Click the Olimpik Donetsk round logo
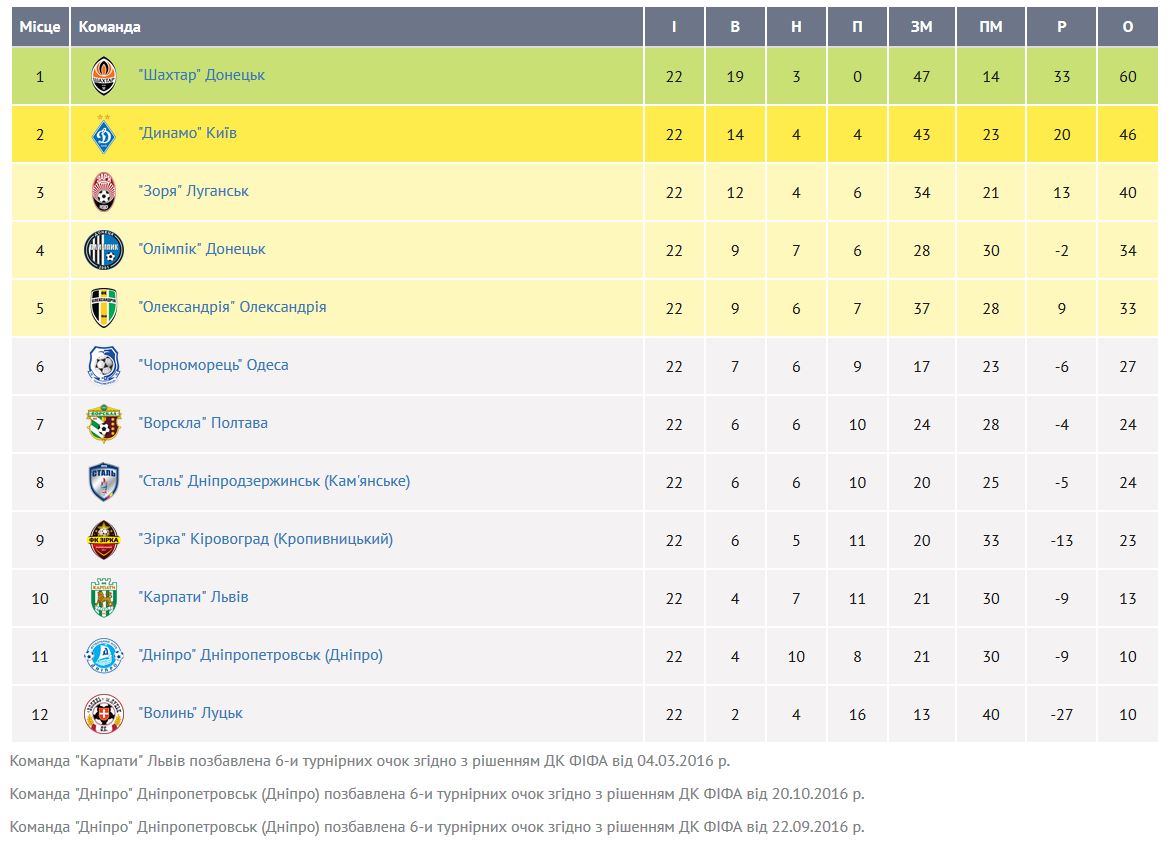Screen dimensions: 1170x844 coord(104,250)
